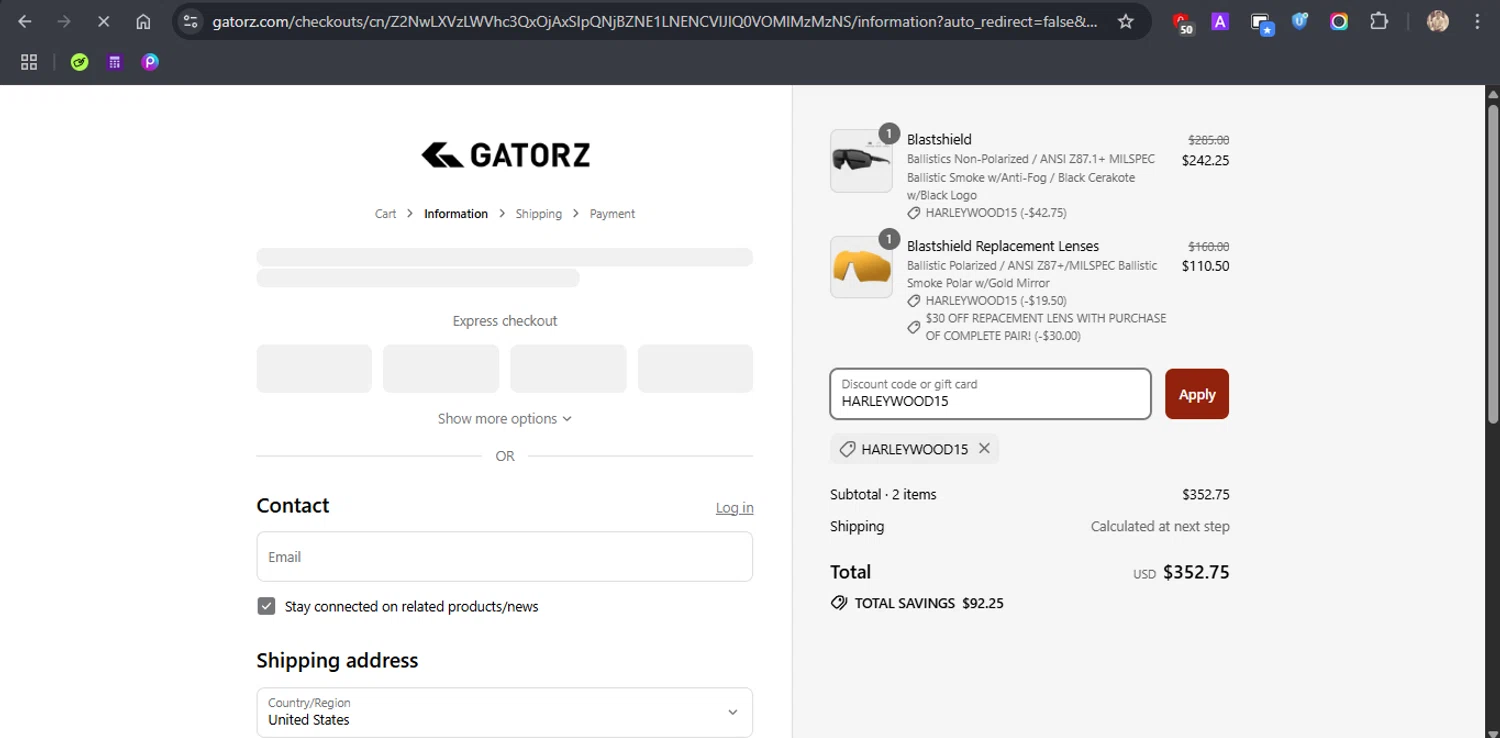Open the Country/Region dropdown
The height and width of the screenshot is (738, 1500).
coord(504,712)
